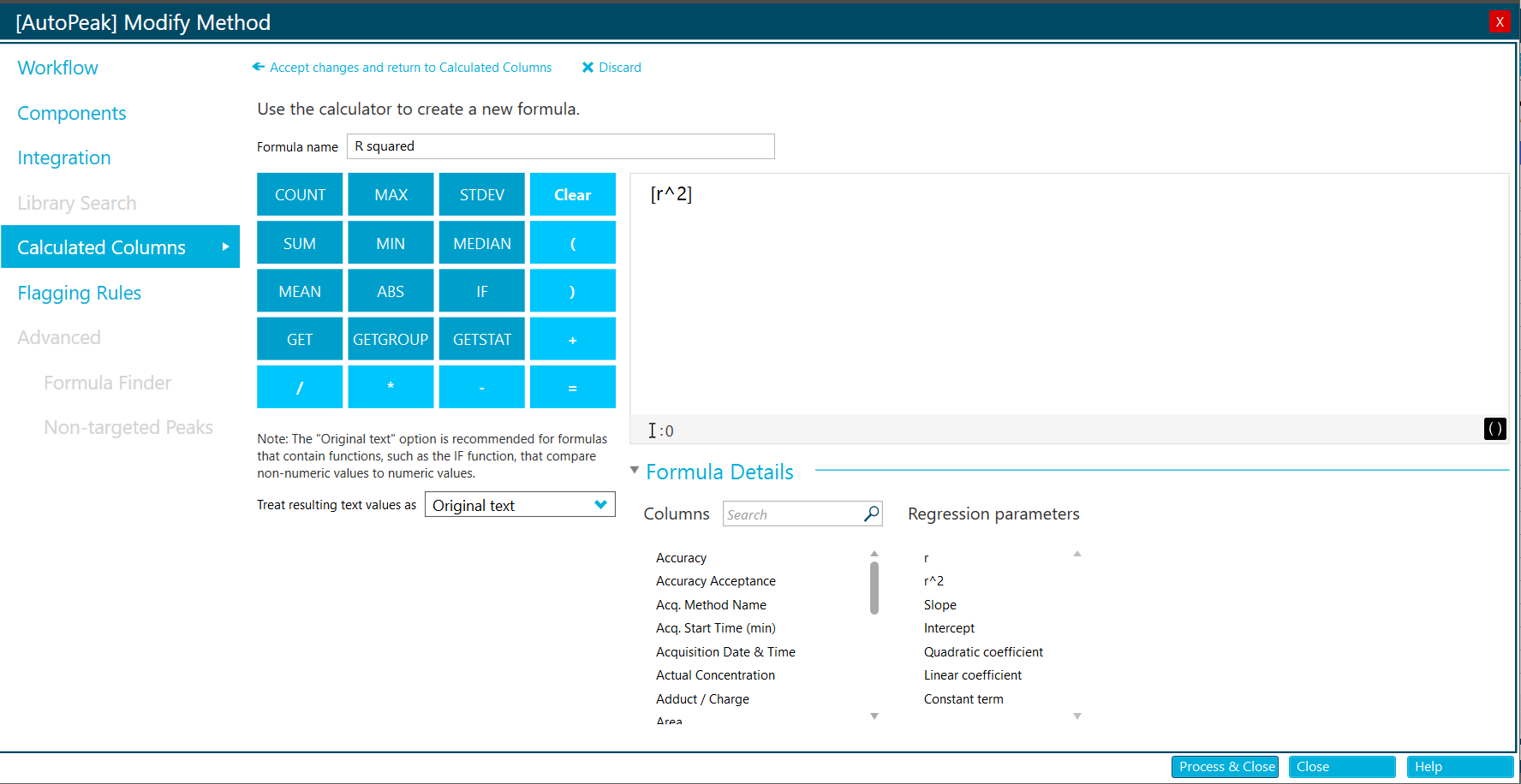The image size is (1521, 784).
Task: Select Acq. Start Time (min) column
Action: [716, 628]
